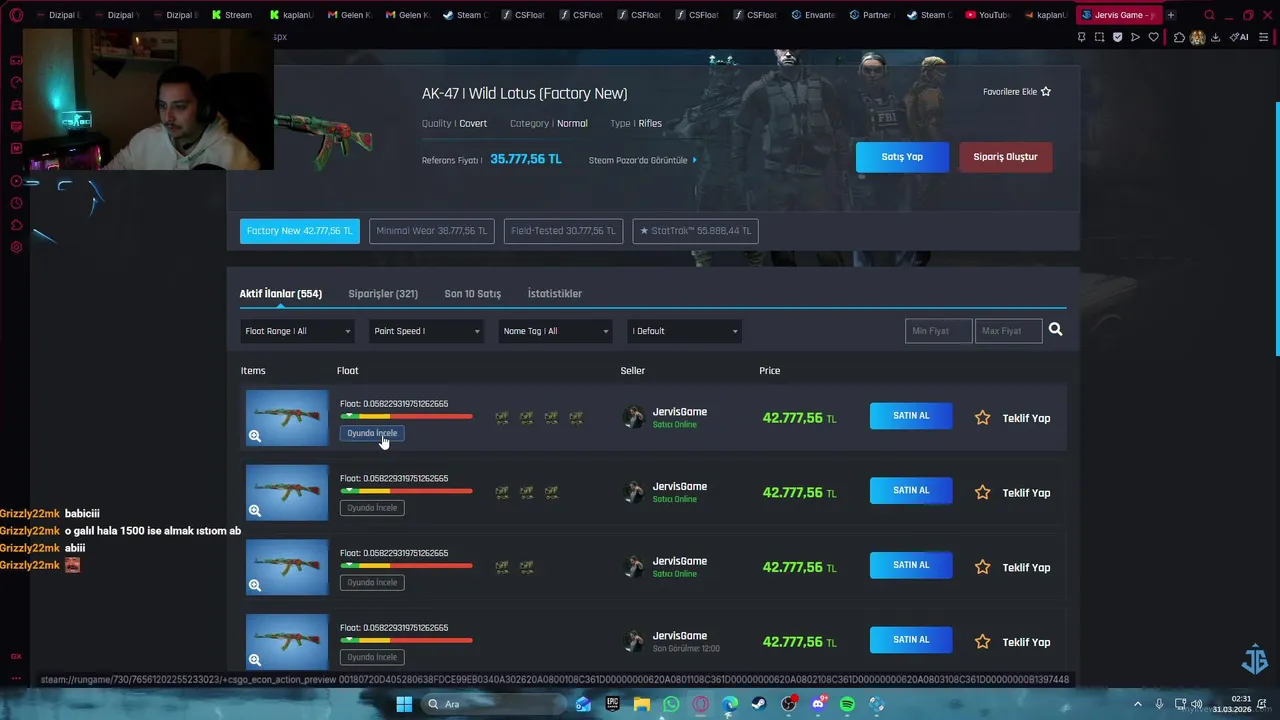
Task: Open browser downloads icon in toolbar
Action: 1215,37
